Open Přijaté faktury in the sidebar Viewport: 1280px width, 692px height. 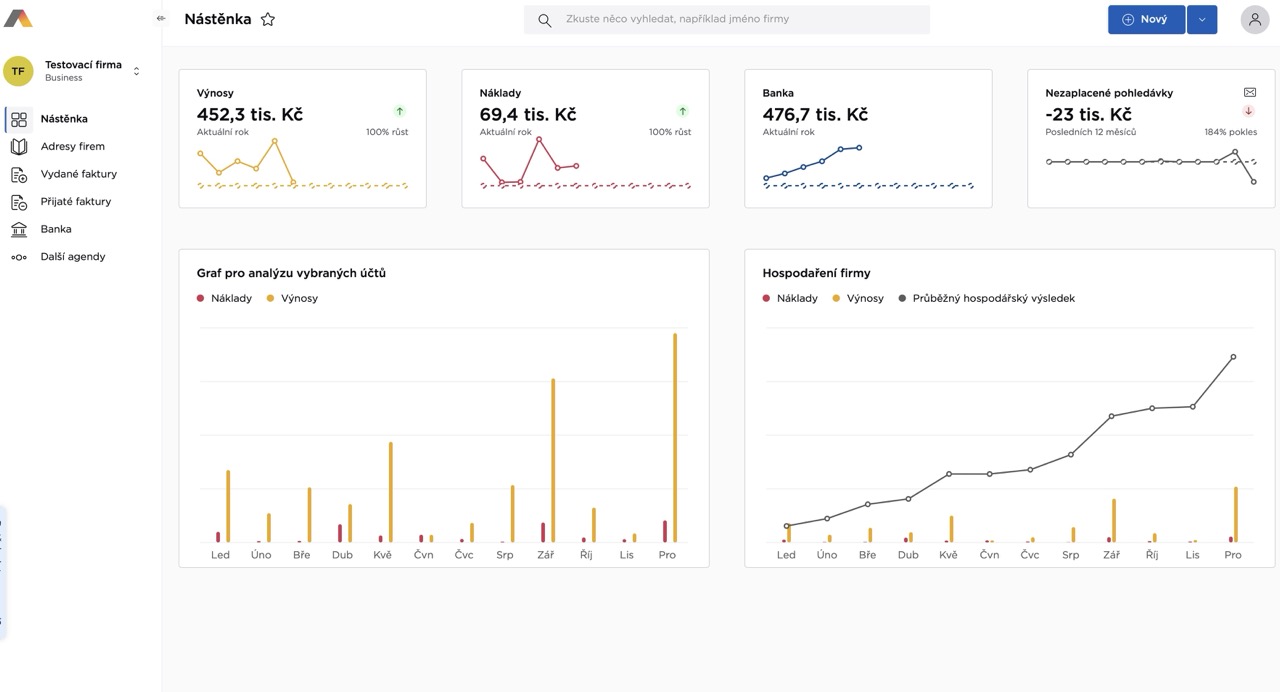tap(75, 202)
